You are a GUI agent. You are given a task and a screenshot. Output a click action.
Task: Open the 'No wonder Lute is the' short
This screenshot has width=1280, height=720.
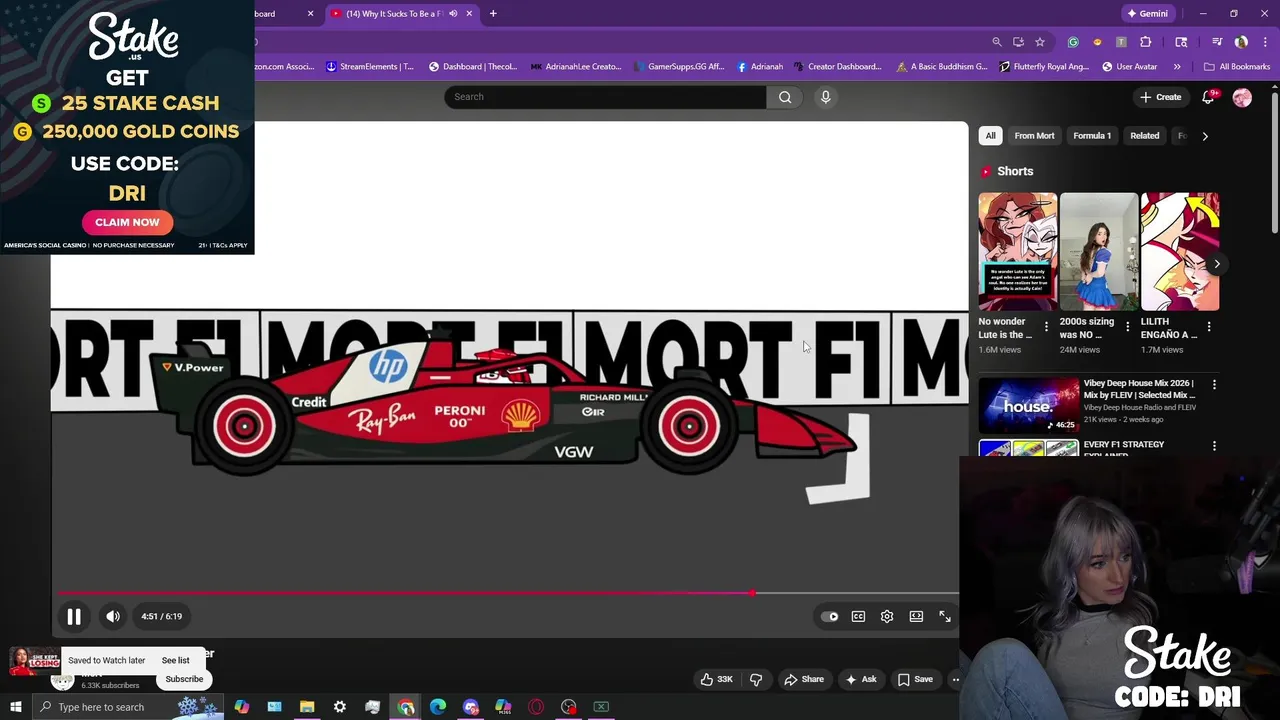coord(1017,252)
